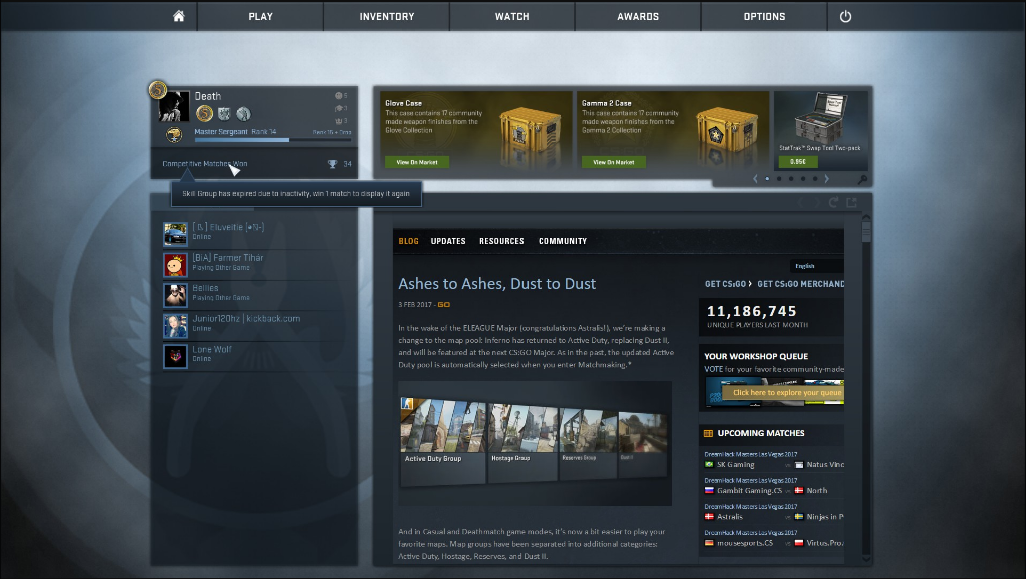Viewport: 1026px width, 579px height.
Task: Click the teacher commendation icon
Action: (338, 108)
